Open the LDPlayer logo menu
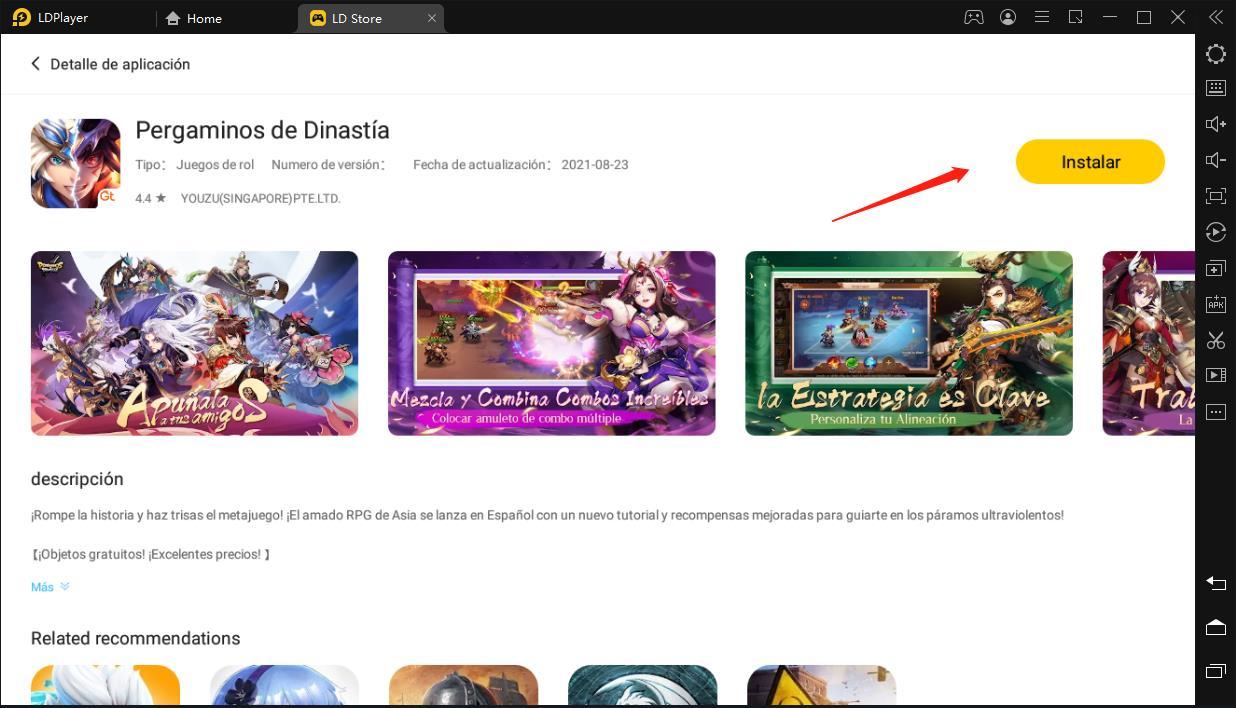Image resolution: width=1236 pixels, height=708 pixels. [22, 18]
